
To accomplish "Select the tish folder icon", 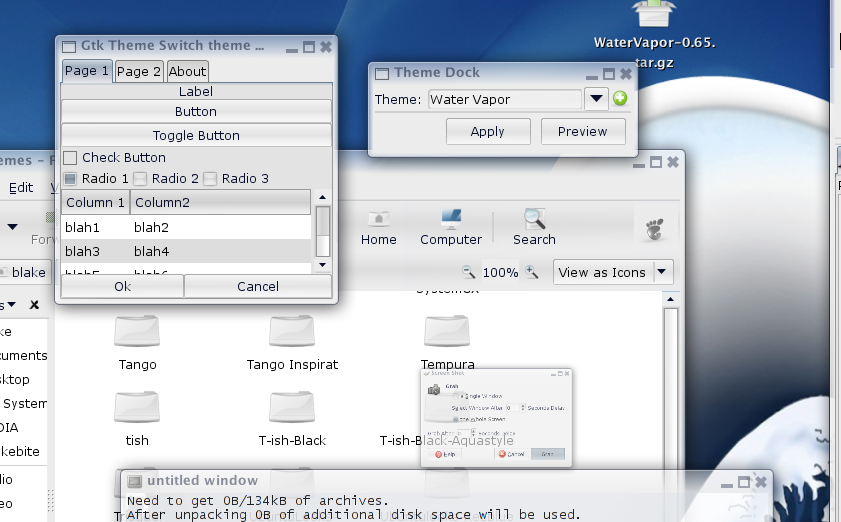I will 137,407.
